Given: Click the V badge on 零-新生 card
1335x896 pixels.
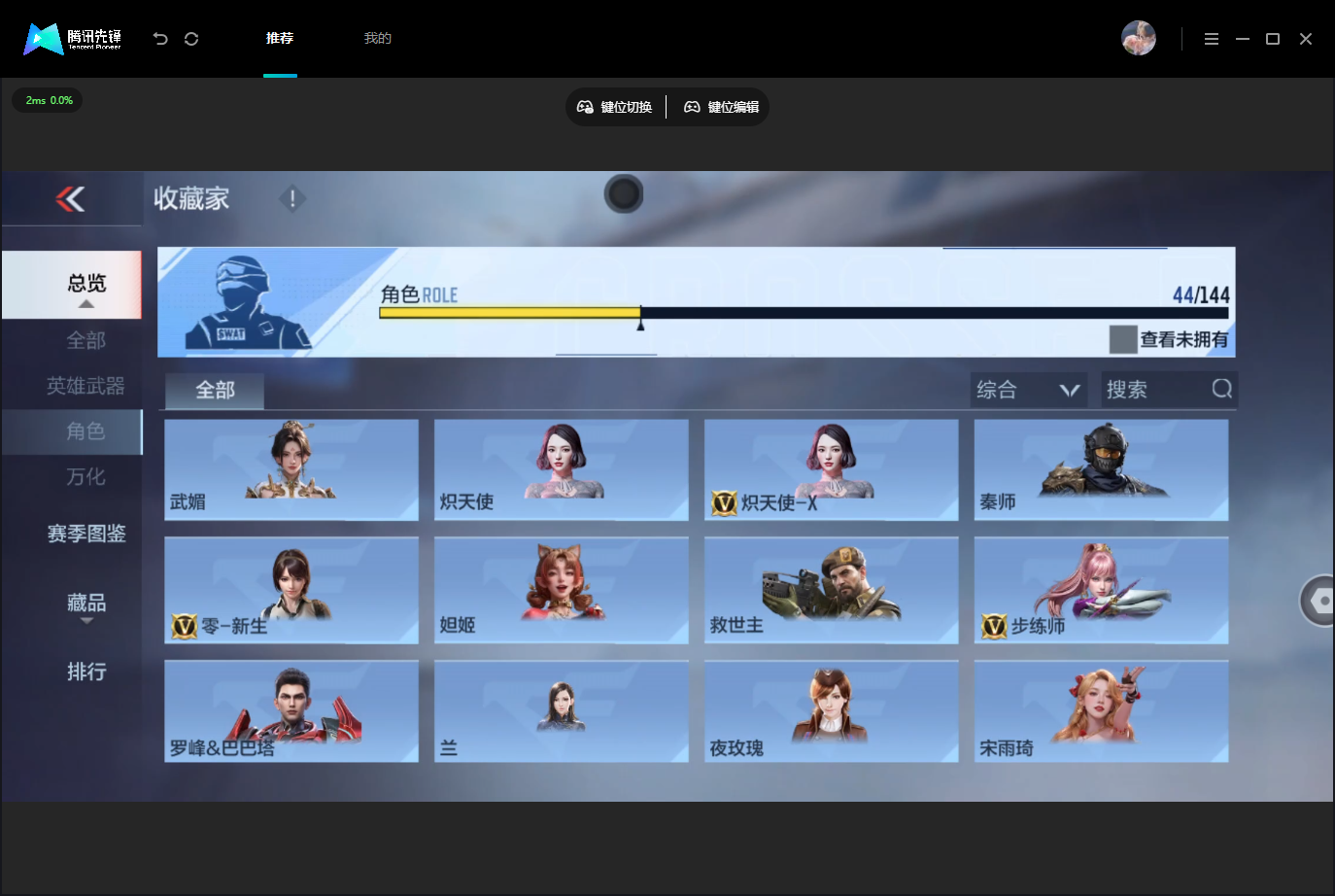Looking at the screenshot, I should click(185, 626).
